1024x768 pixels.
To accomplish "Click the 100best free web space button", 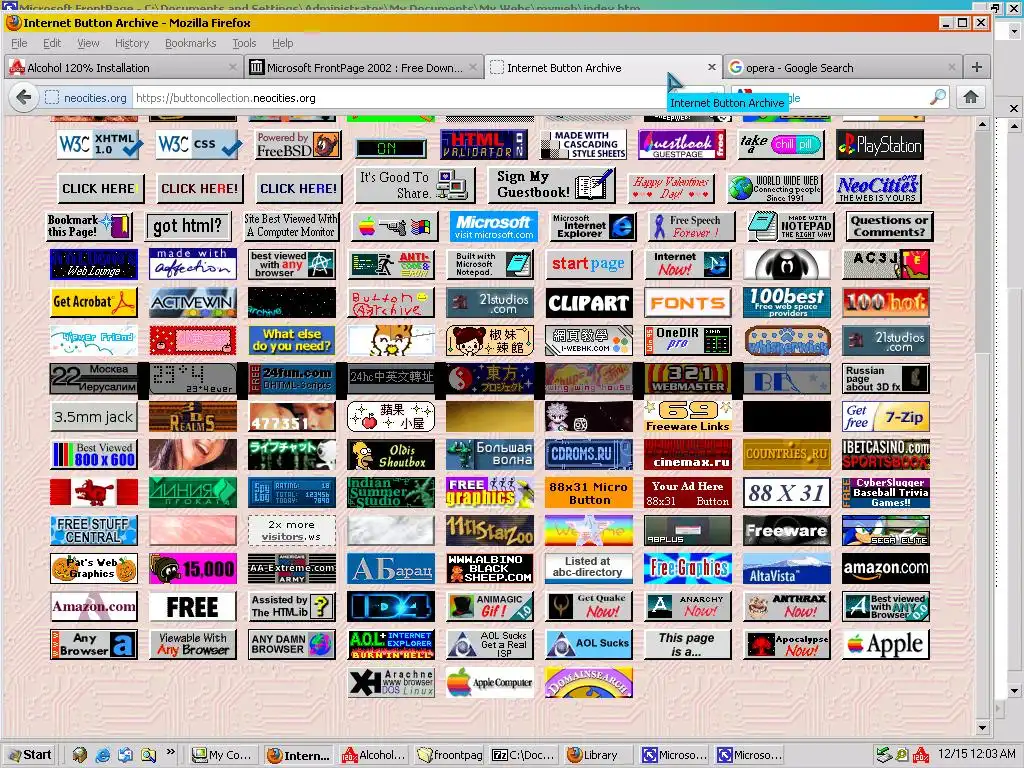I will click(787, 302).
